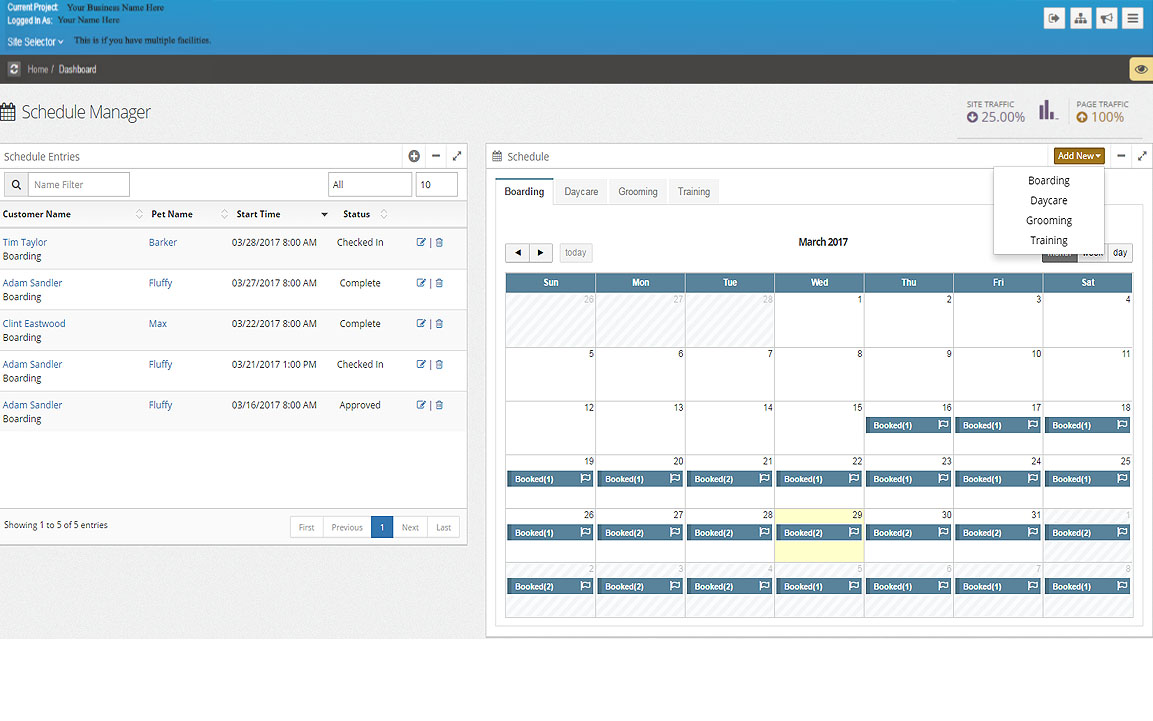The height and width of the screenshot is (721, 1153).
Task: Switch the calendar to day view
Action: (x=1120, y=253)
